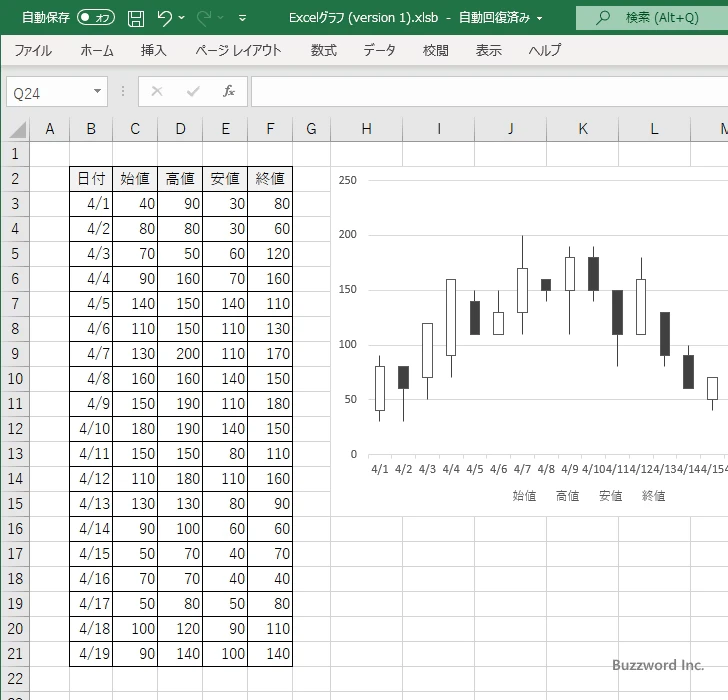Click the formula bar Enter checkmark icon
The image size is (728, 700).
(193, 91)
